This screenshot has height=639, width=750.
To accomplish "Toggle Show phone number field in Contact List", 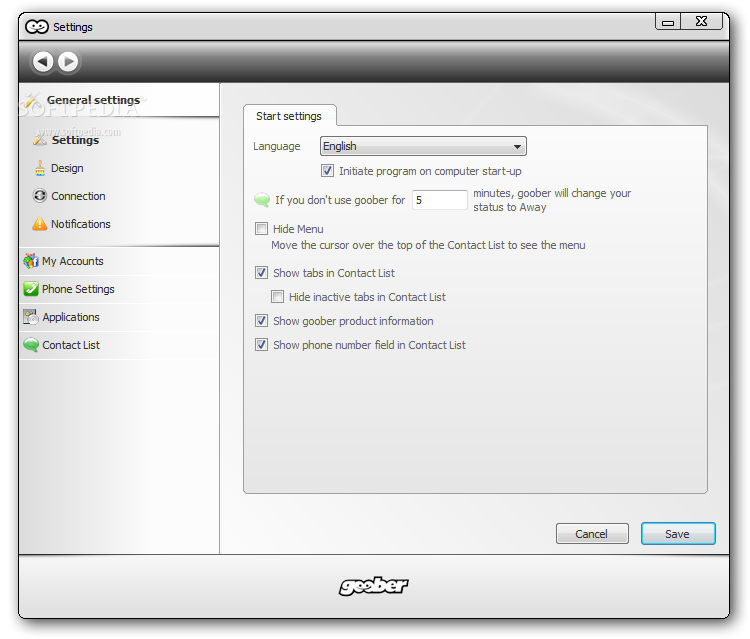I will 262,344.
